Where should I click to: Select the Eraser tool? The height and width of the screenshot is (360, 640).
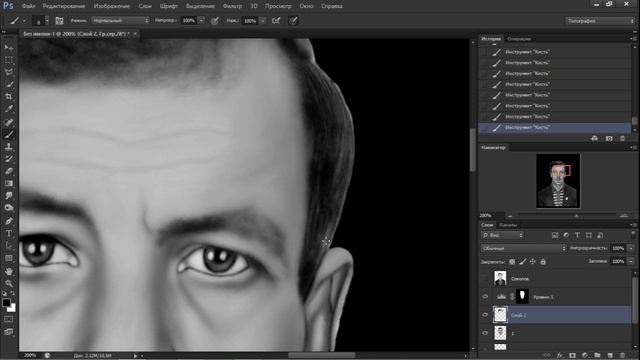click(x=9, y=171)
